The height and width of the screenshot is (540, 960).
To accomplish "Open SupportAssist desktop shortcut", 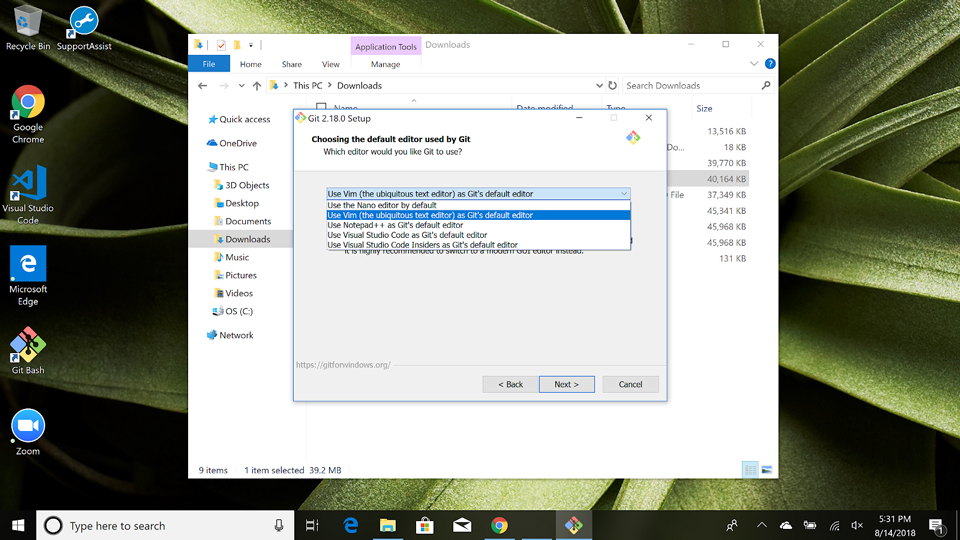I will [x=84, y=28].
